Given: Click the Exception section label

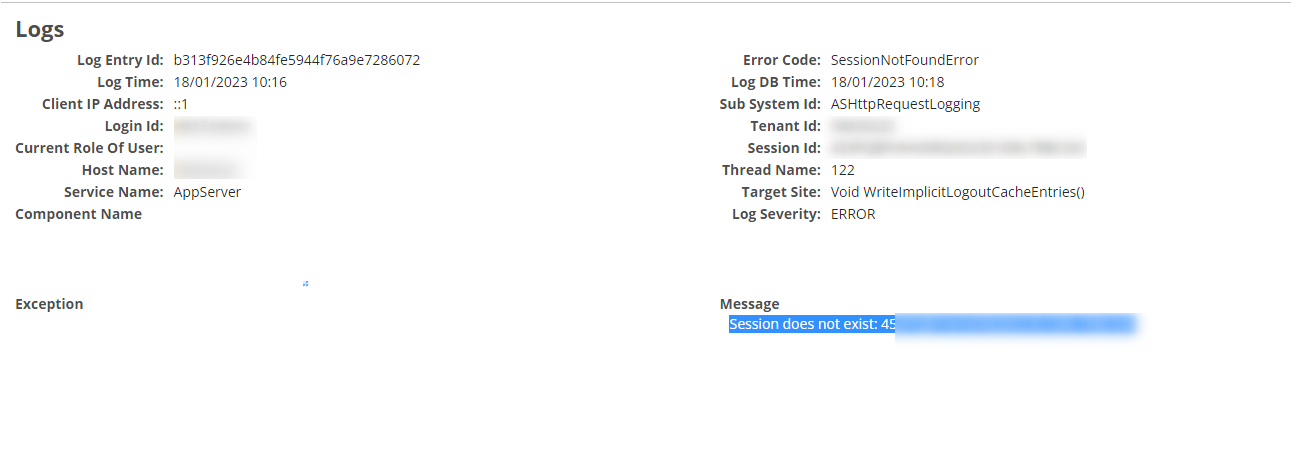Looking at the screenshot, I should click(x=49, y=304).
